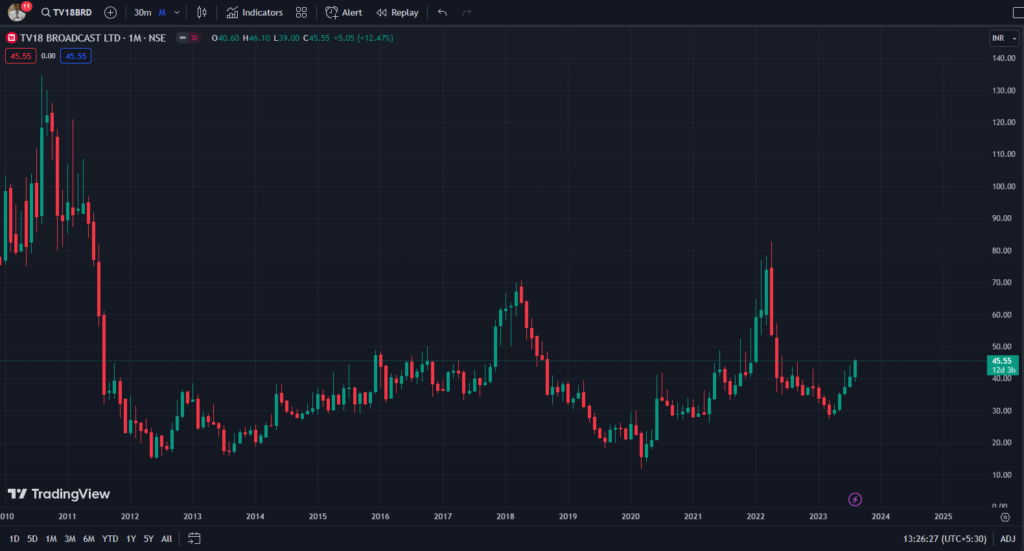Set range to 6M
Viewport: 1024px width, 551px height.
click(89, 539)
